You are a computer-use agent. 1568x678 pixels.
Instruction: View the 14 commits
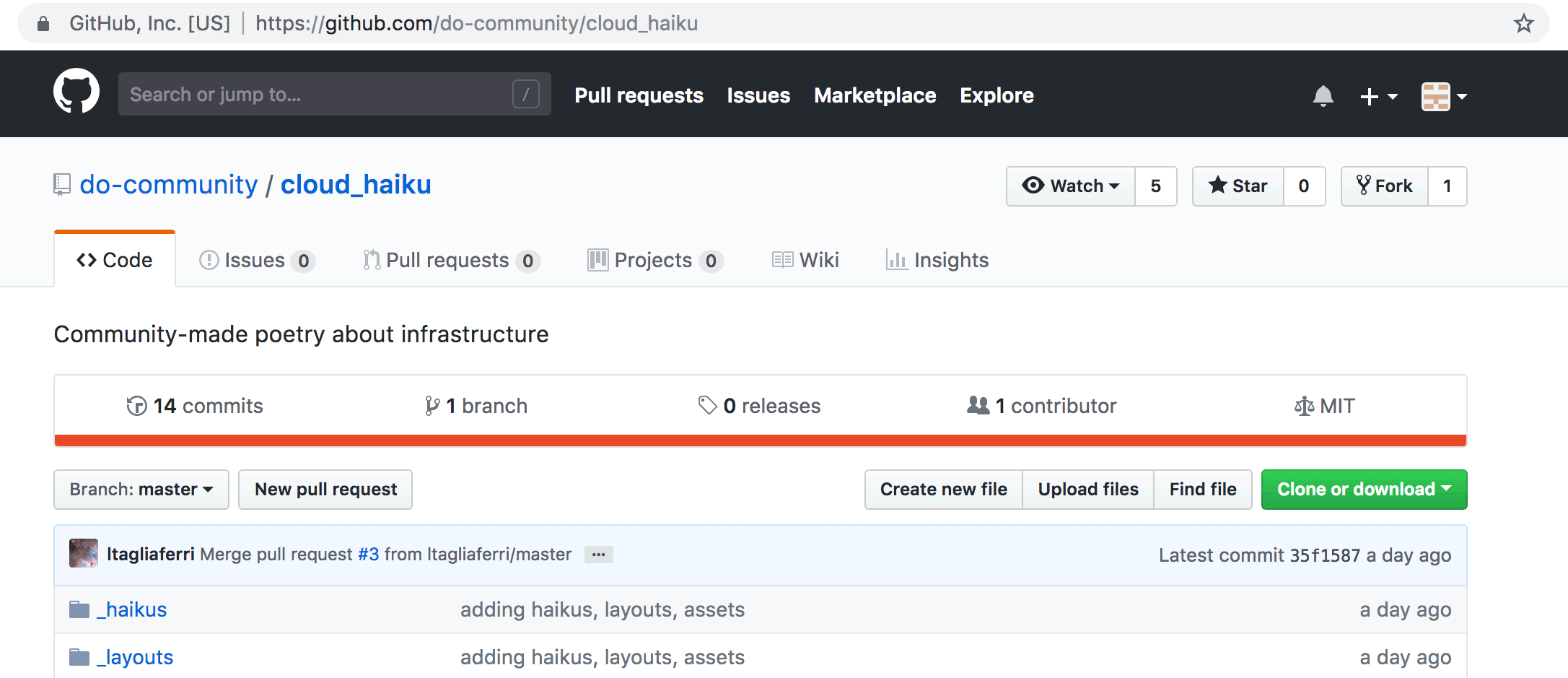tap(195, 406)
